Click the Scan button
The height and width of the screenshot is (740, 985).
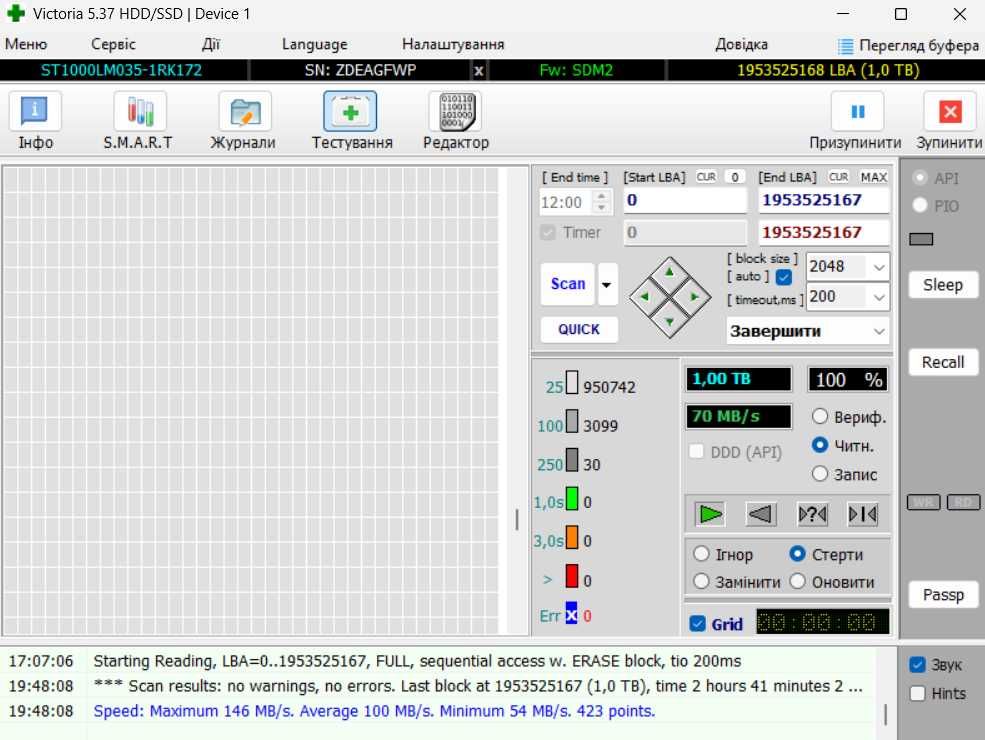coord(568,285)
